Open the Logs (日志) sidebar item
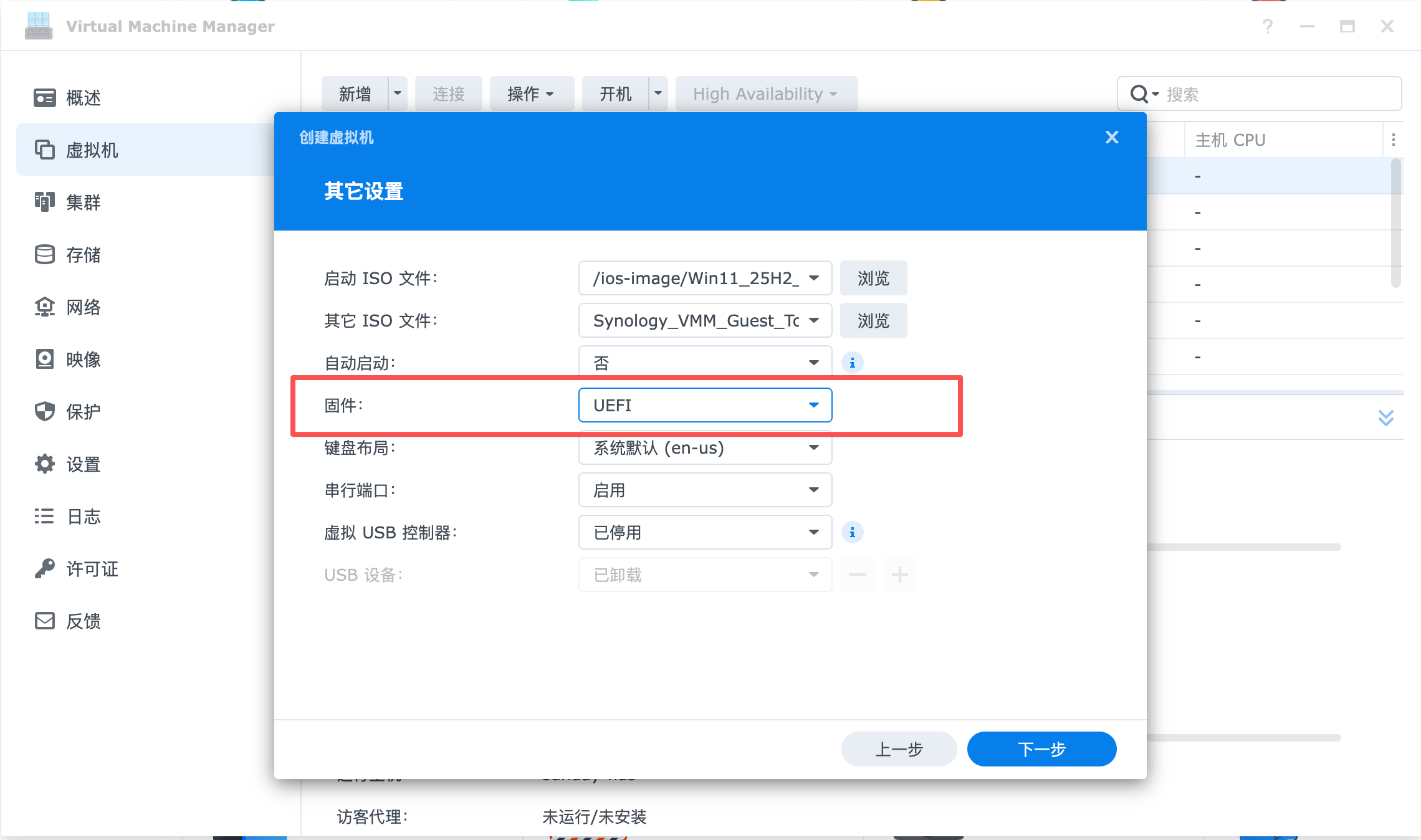This screenshot has height=840, width=1421. (x=84, y=517)
